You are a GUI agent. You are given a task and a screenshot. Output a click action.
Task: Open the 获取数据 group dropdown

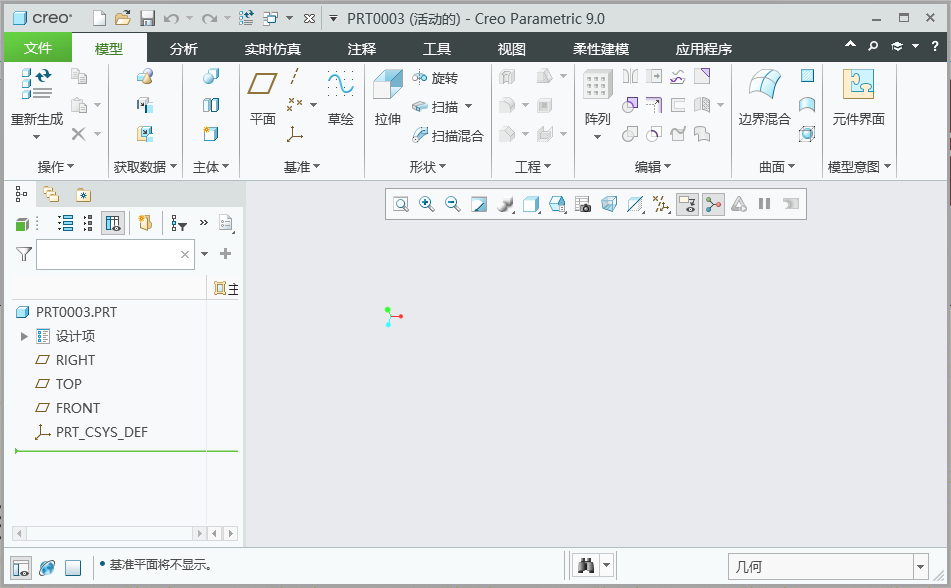click(146, 167)
